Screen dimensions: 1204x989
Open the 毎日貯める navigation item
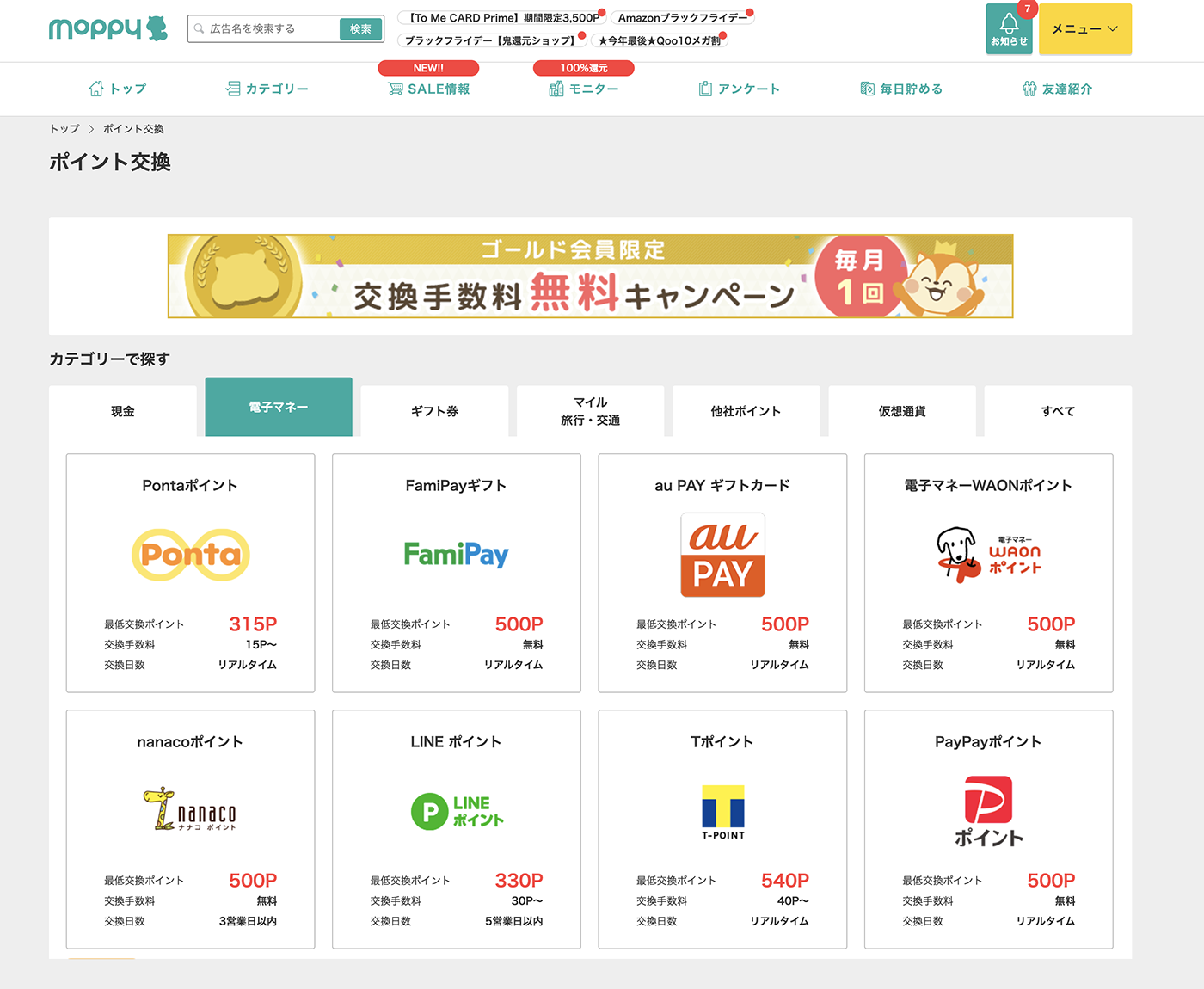pos(901,89)
